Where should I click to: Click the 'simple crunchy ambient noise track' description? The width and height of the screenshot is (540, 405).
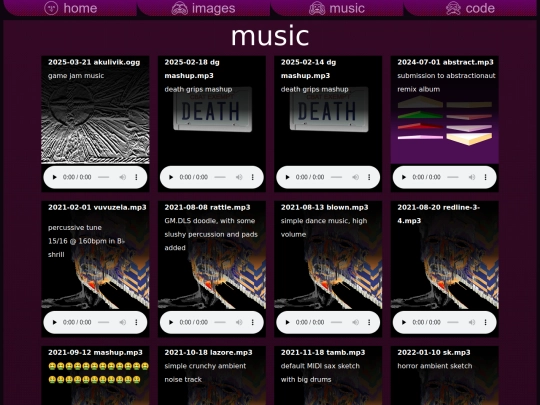205,373
